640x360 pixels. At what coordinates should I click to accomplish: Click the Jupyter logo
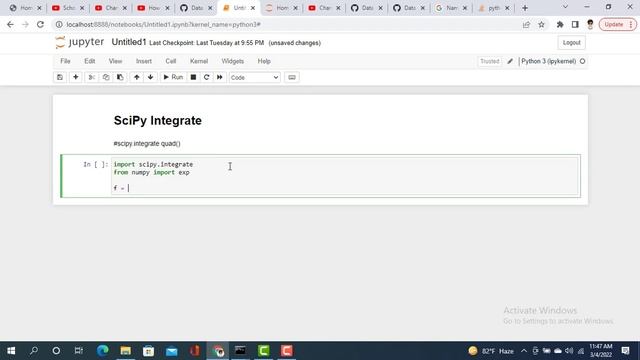80,42
